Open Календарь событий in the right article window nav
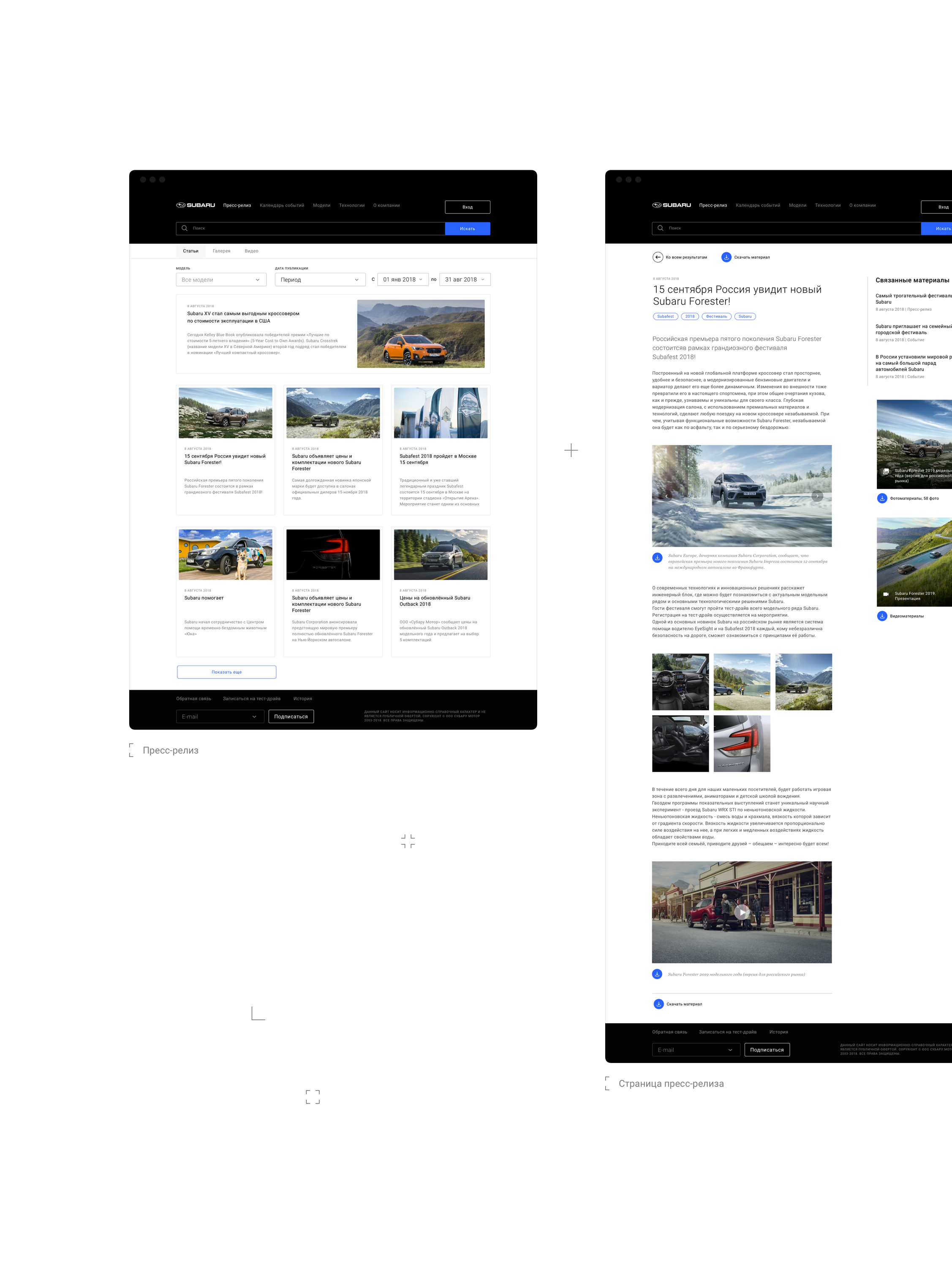 (758, 205)
